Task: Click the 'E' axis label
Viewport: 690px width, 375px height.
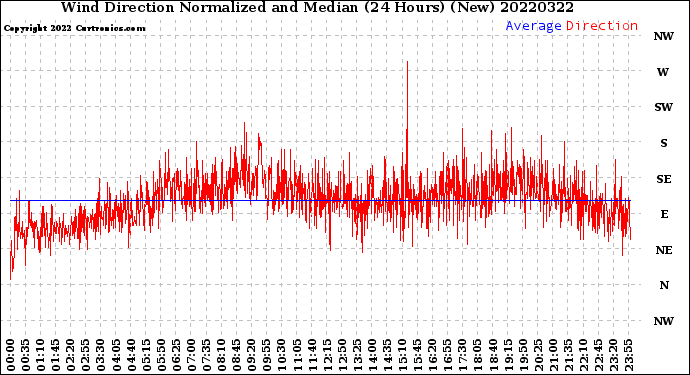Action: tap(664, 214)
